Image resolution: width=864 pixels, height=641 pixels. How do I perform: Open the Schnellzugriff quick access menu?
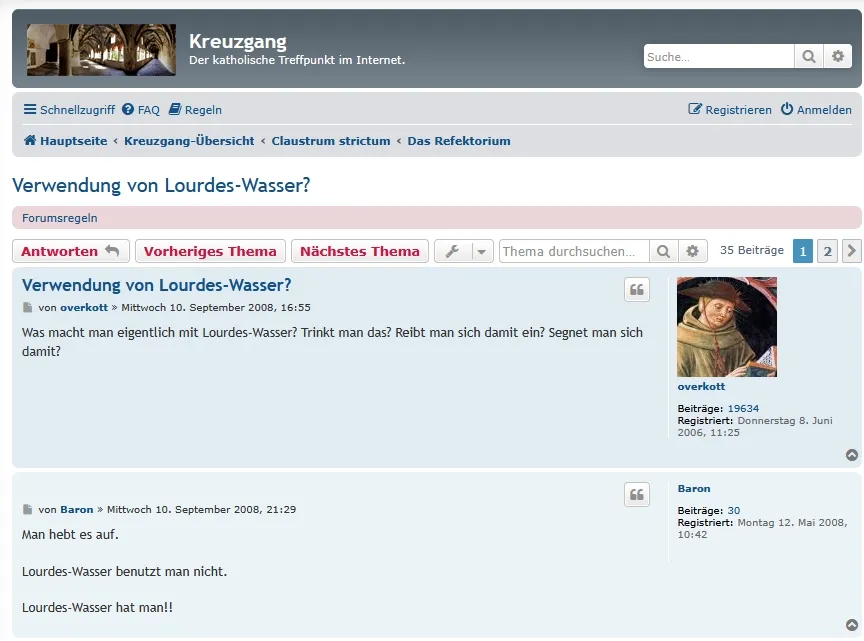click(70, 110)
